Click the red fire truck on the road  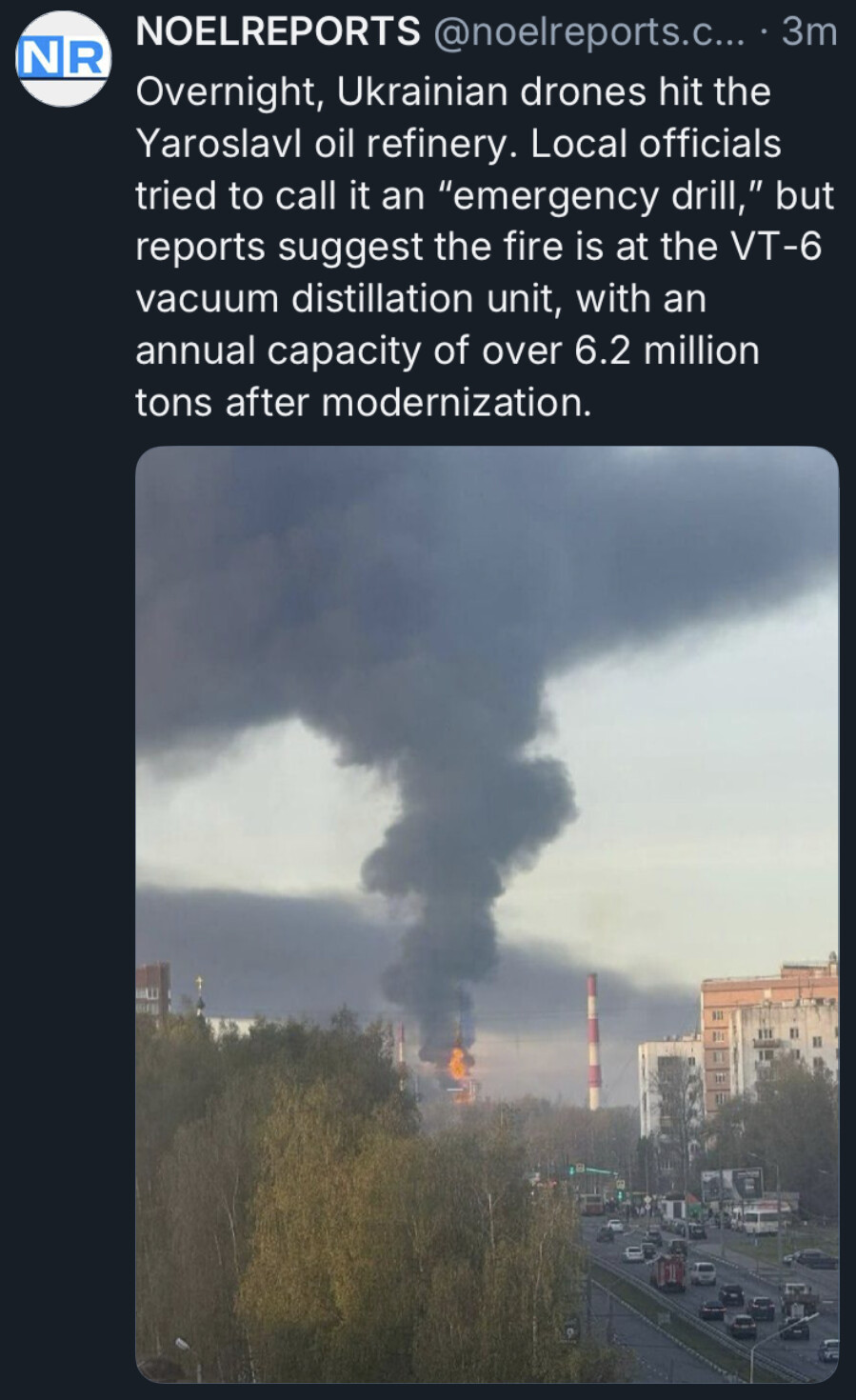667,1271
